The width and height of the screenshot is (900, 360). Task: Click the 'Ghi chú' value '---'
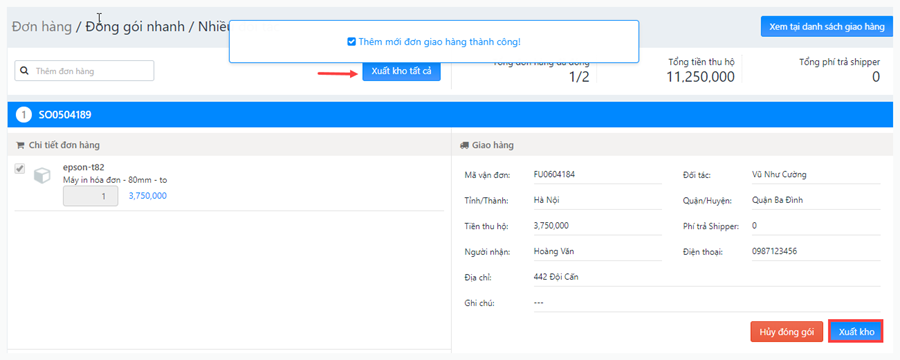click(x=538, y=303)
